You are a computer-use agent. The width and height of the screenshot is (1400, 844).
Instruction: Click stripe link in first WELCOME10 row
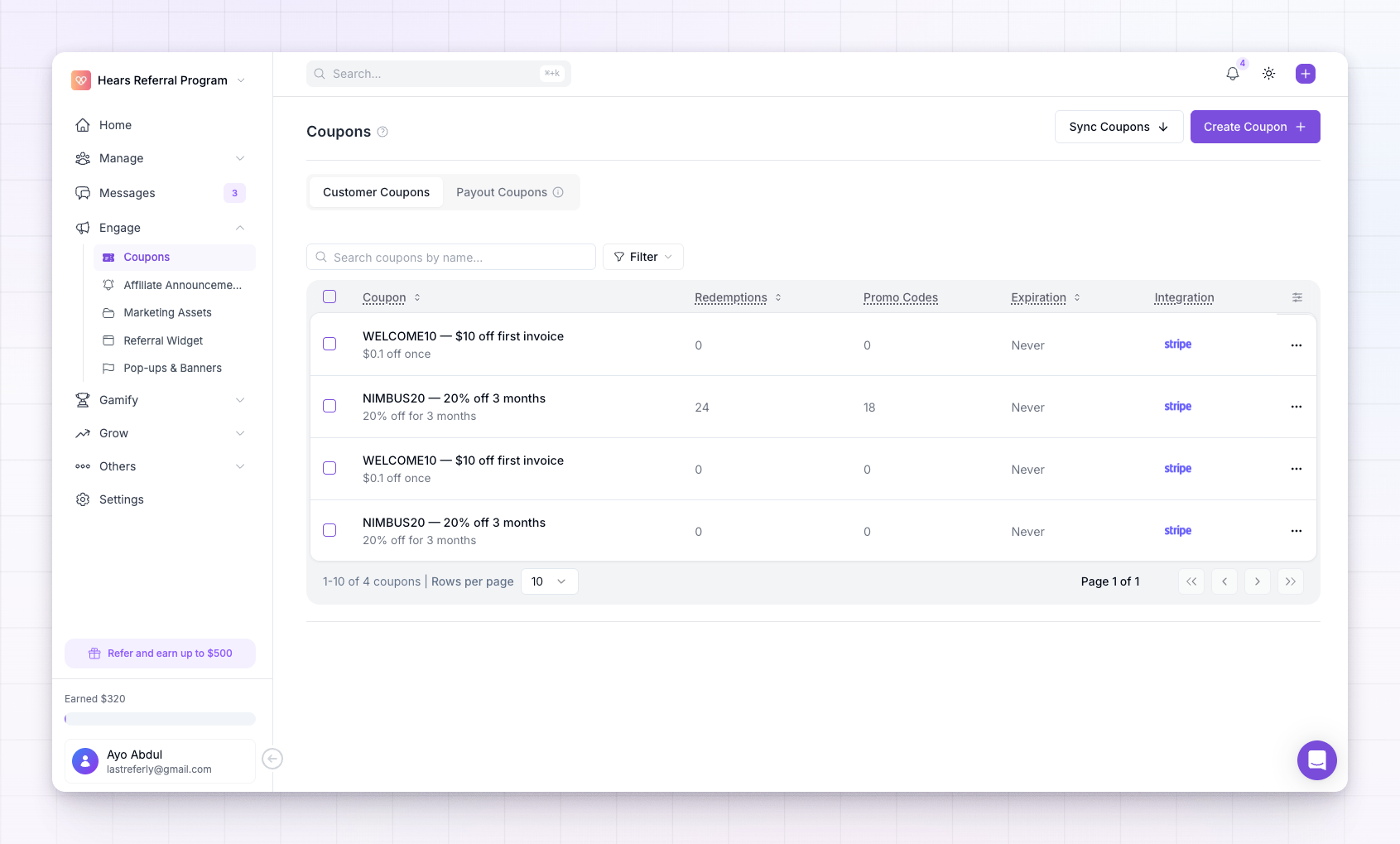[x=1177, y=345]
